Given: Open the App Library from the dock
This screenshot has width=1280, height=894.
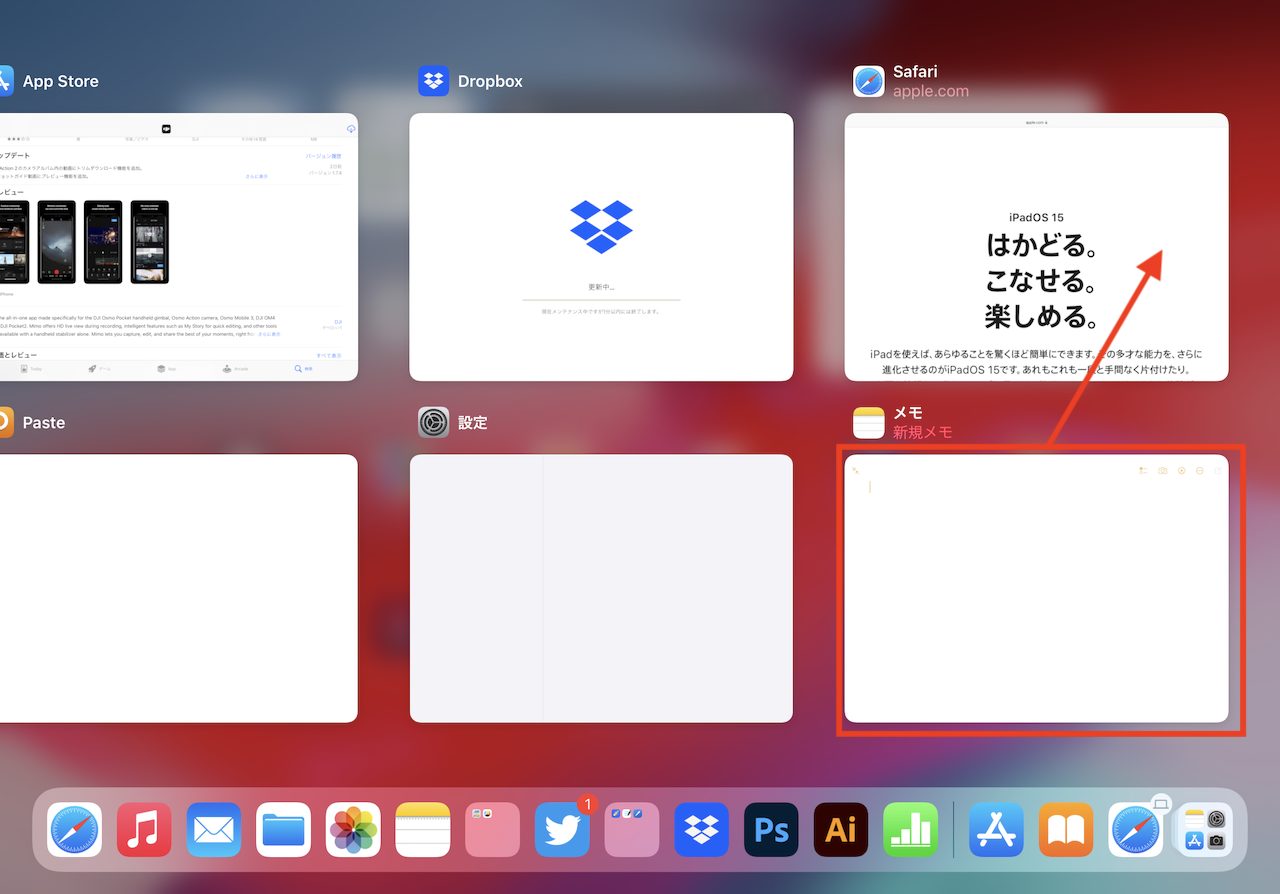Looking at the screenshot, I should 1205,830.
